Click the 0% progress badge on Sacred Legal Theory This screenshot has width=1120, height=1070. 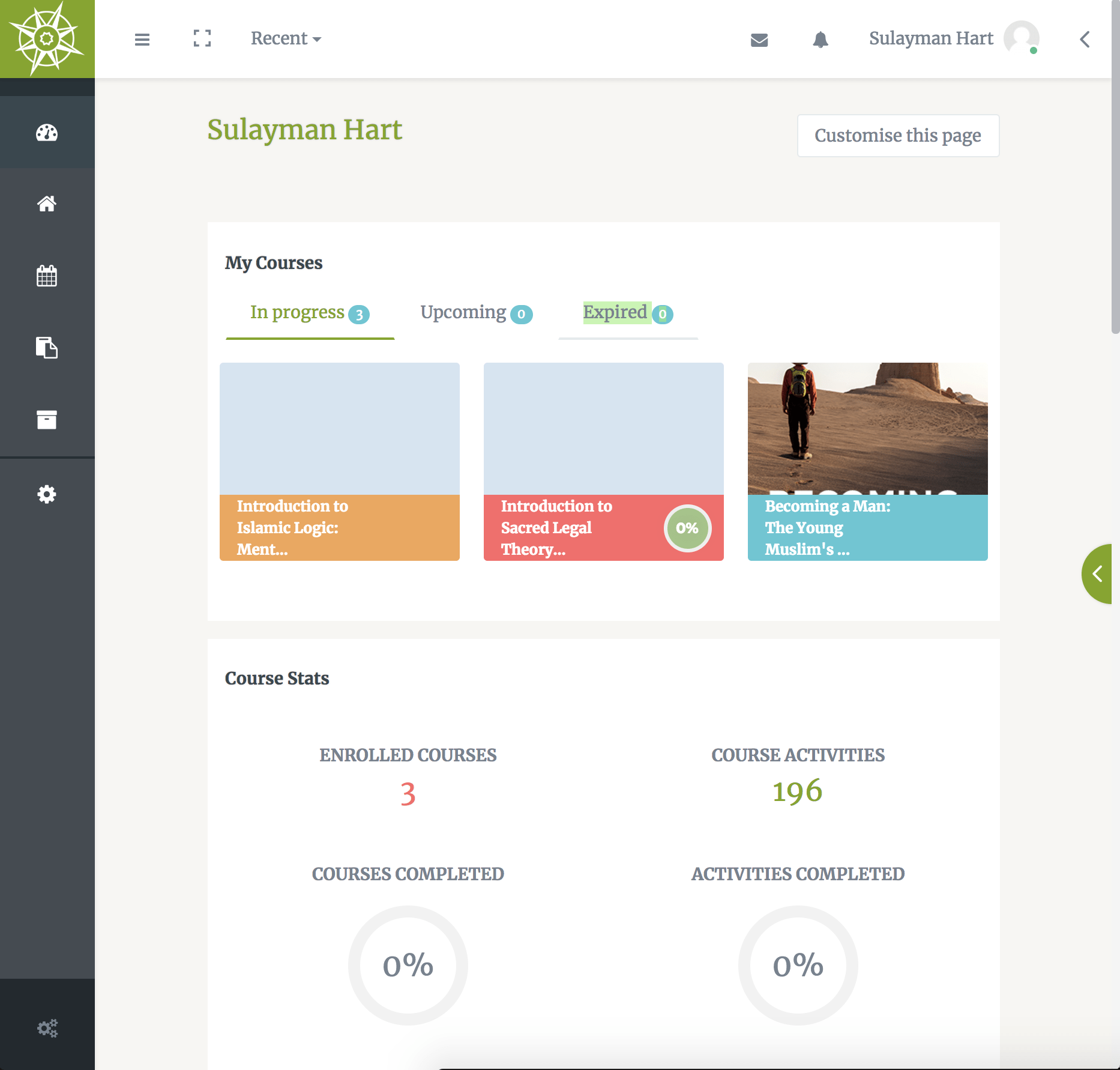coord(687,528)
